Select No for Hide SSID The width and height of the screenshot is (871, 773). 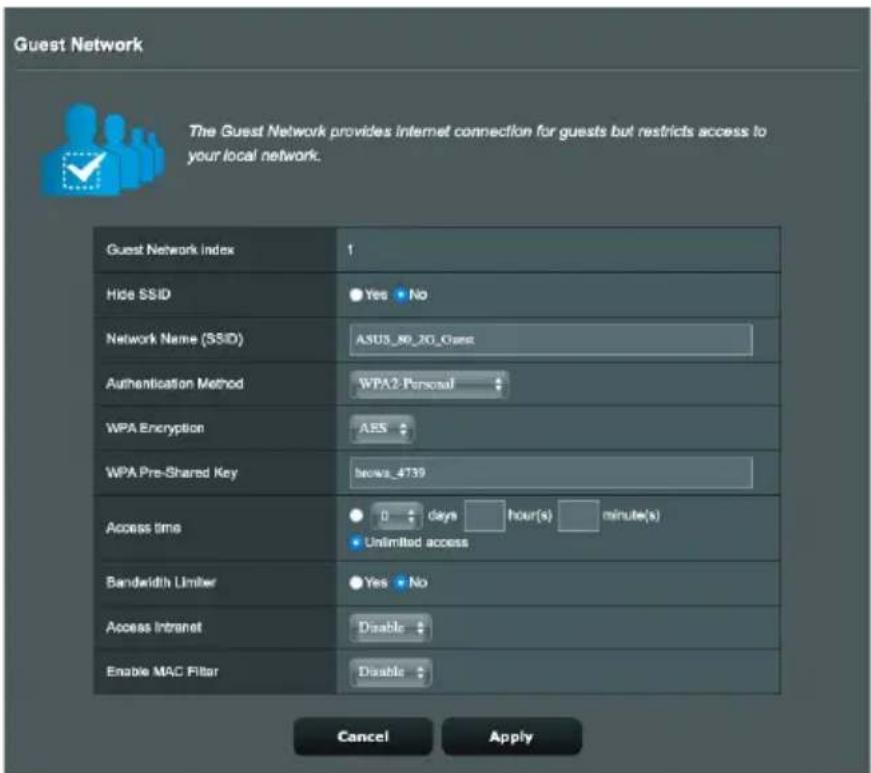click(401, 295)
